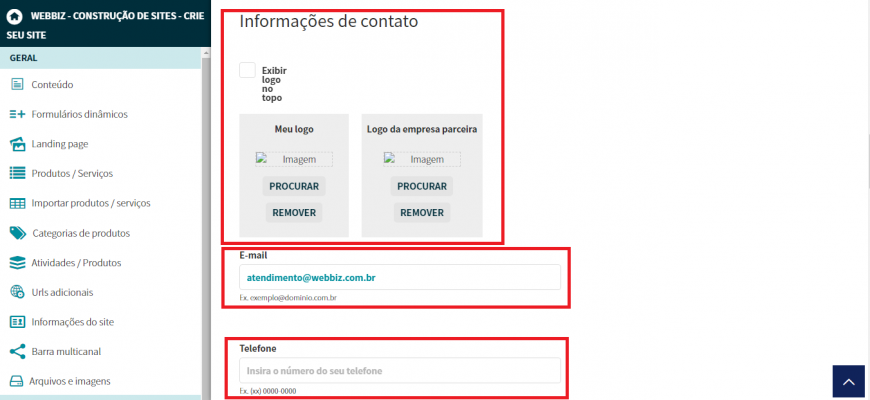Click REMOVER under Logo da empresa parceira
Screen dimensions: 870x400
(x=422, y=212)
